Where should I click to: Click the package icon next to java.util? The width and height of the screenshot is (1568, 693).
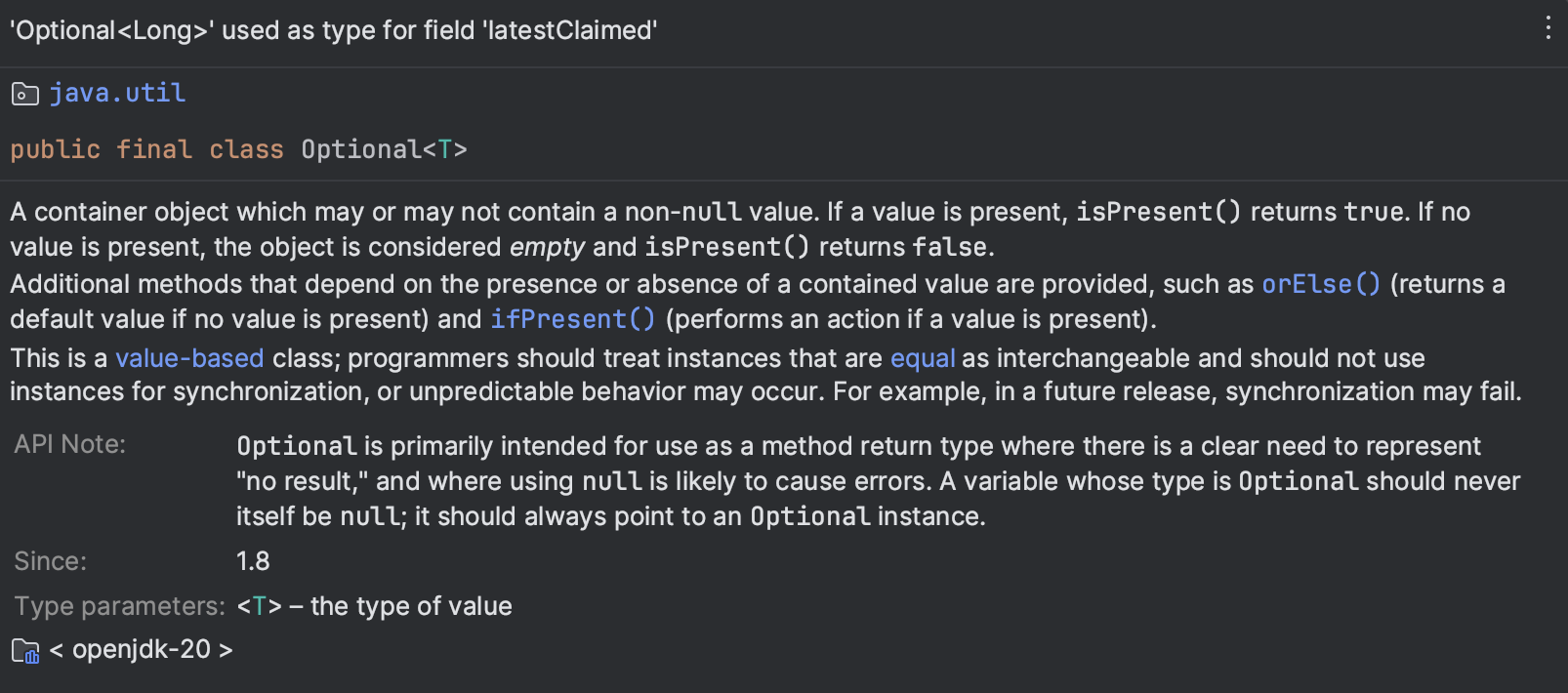(x=24, y=94)
